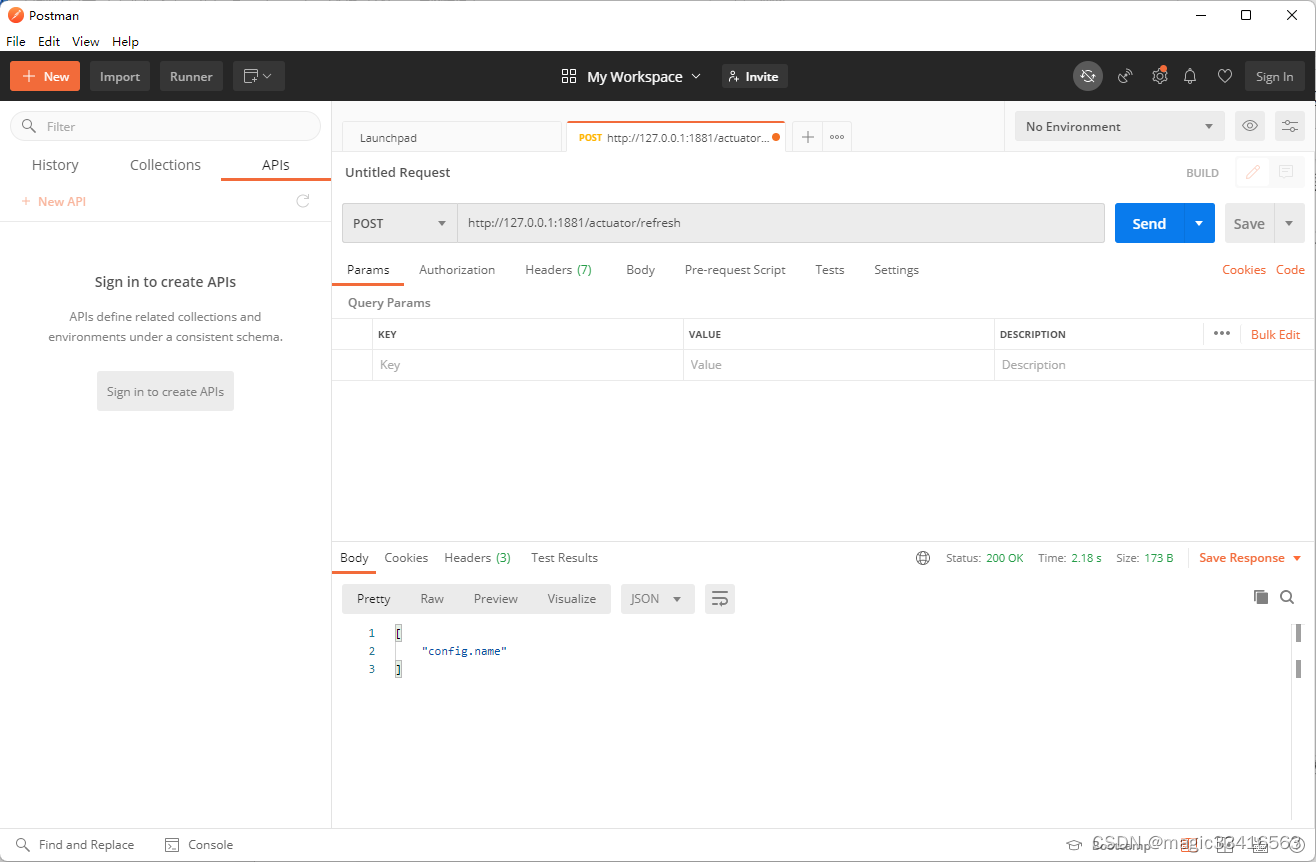Open the Runner button
This screenshot has height=862, width=1316.
pos(191,76)
